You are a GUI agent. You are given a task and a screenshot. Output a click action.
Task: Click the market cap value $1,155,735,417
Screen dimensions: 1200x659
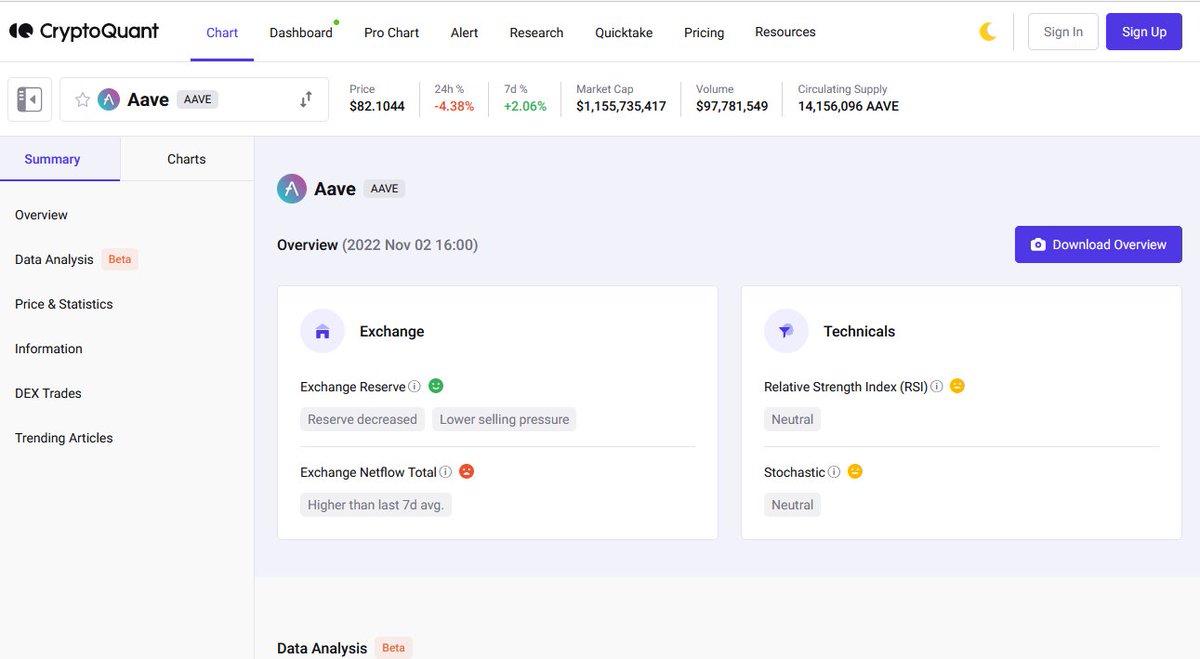point(621,106)
